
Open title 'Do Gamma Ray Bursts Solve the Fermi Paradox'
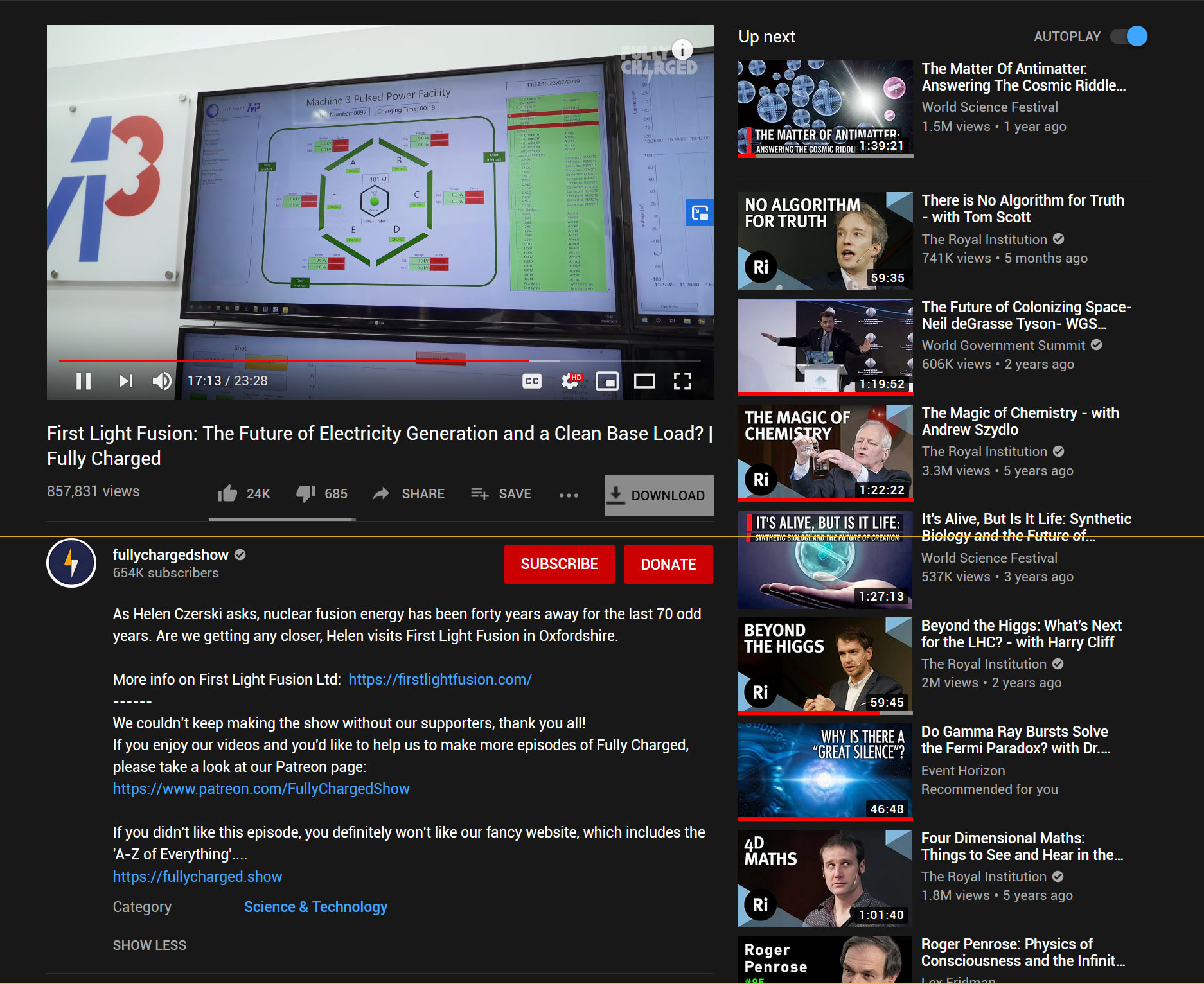[x=1016, y=740]
